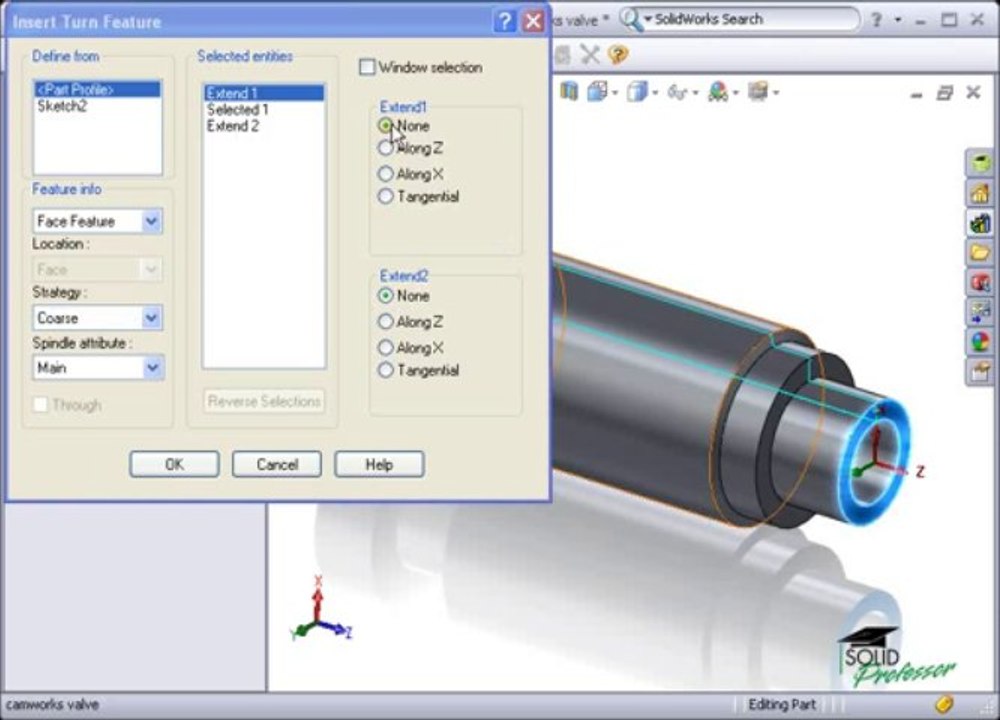Click the View Settings monitor icon

tap(758, 92)
